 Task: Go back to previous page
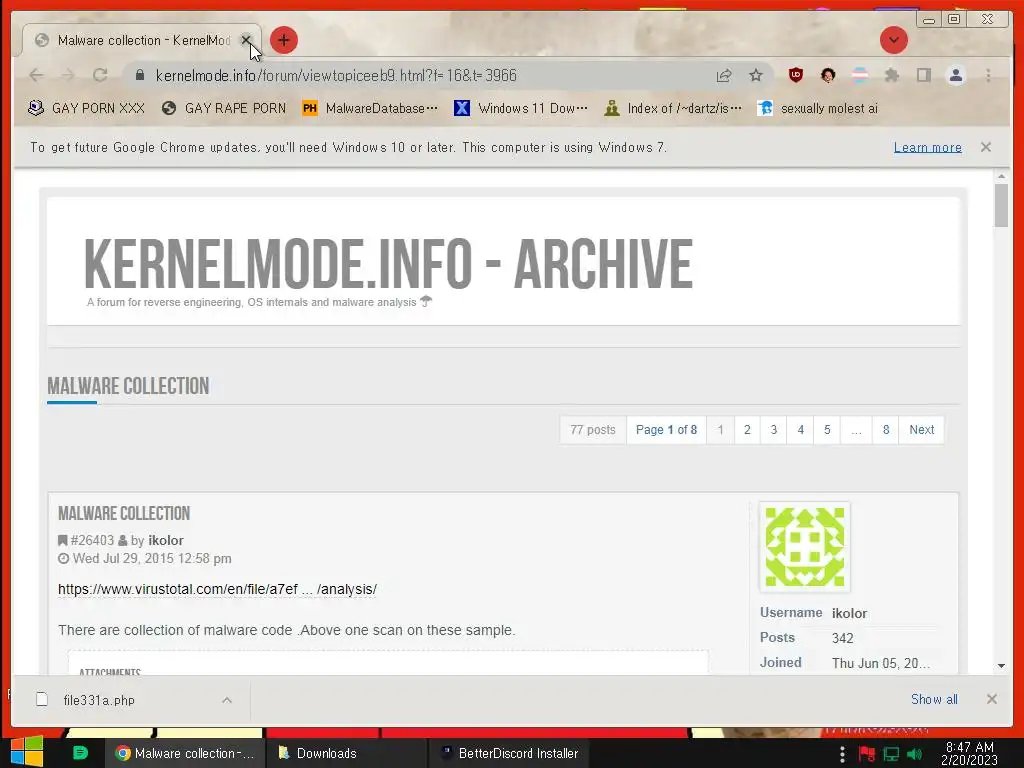click(37, 76)
